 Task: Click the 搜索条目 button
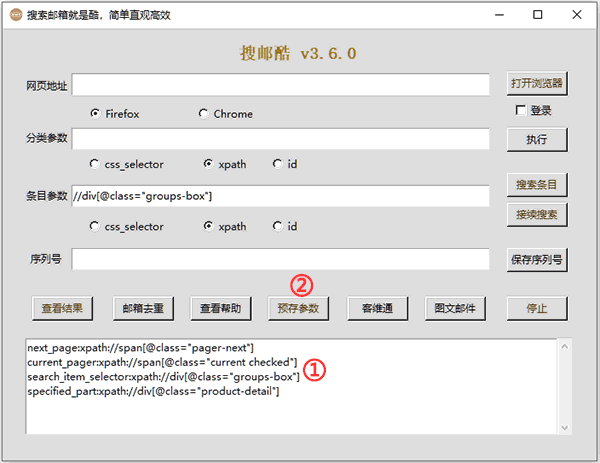tap(537, 185)
